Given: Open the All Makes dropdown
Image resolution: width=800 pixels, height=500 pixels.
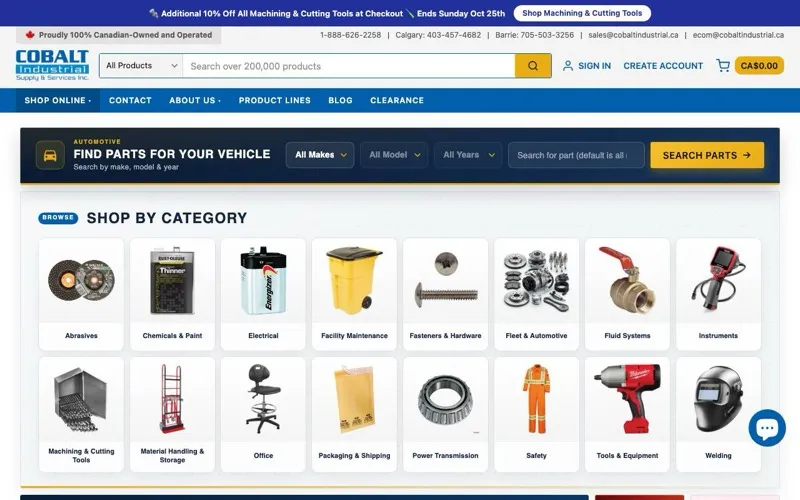Looking at the screenshot, I should click(320, 155).
